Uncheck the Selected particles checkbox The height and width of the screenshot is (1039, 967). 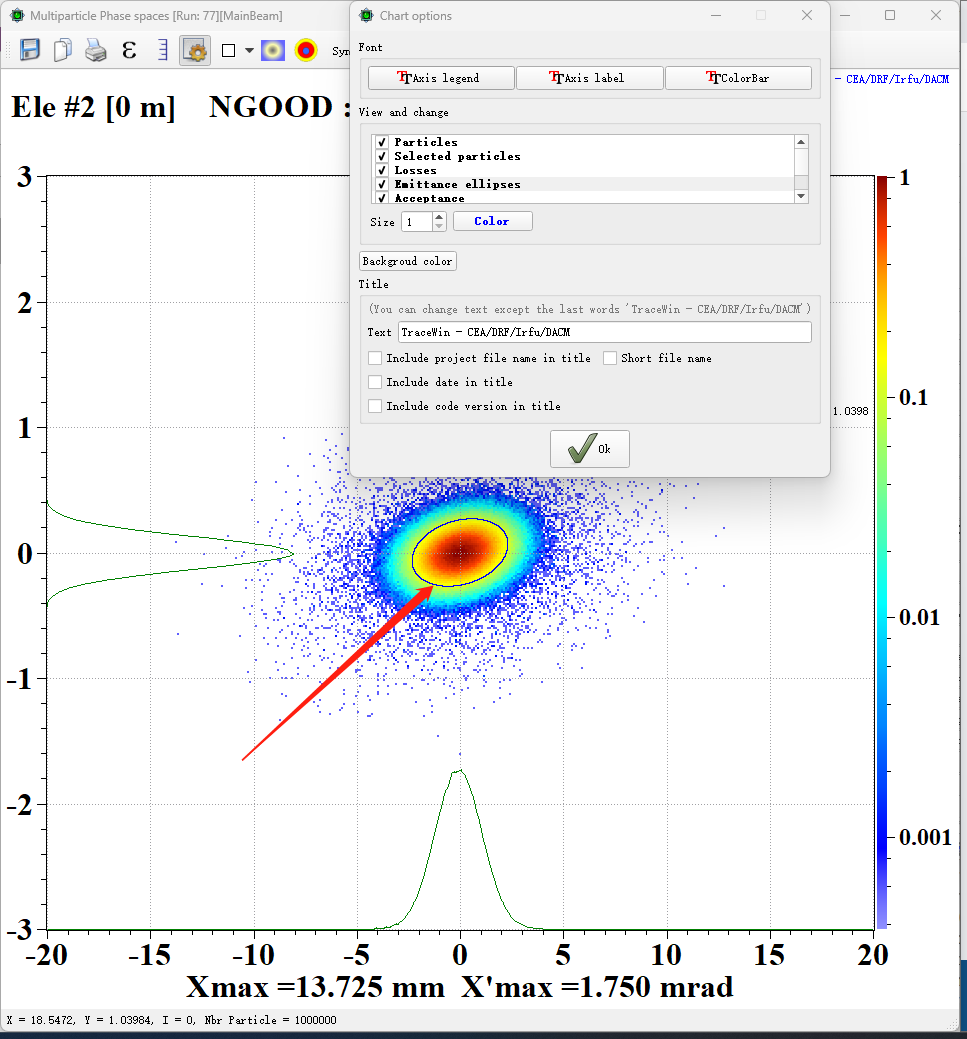point(382,156)
